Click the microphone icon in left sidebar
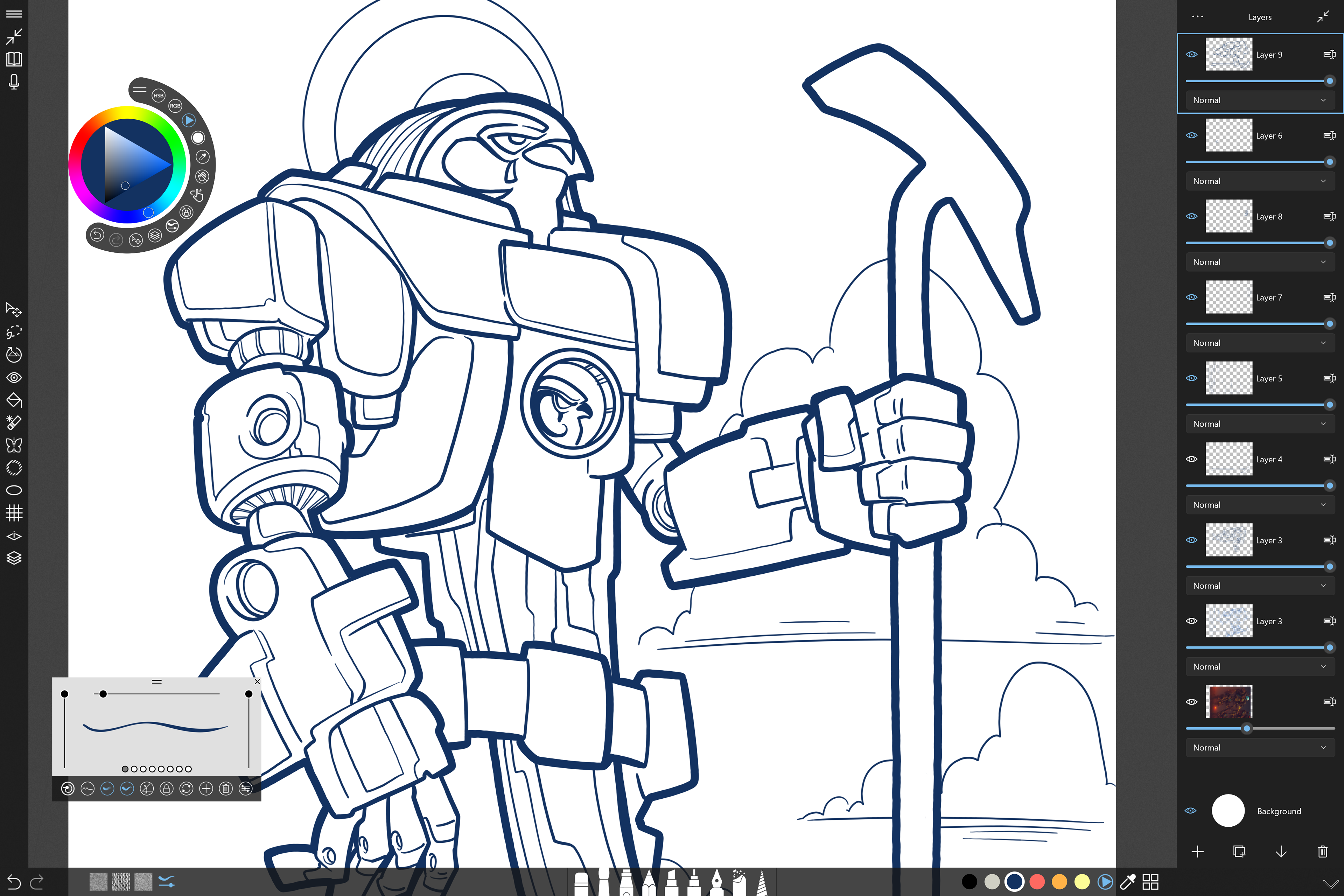 [14, 82]
